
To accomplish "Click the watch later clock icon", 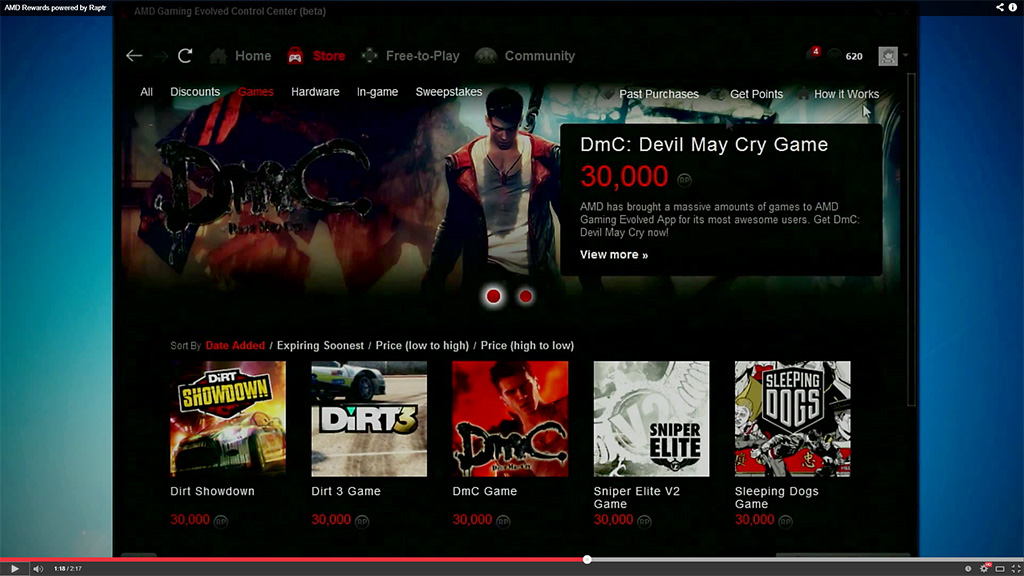I will [x=968, y=569].
